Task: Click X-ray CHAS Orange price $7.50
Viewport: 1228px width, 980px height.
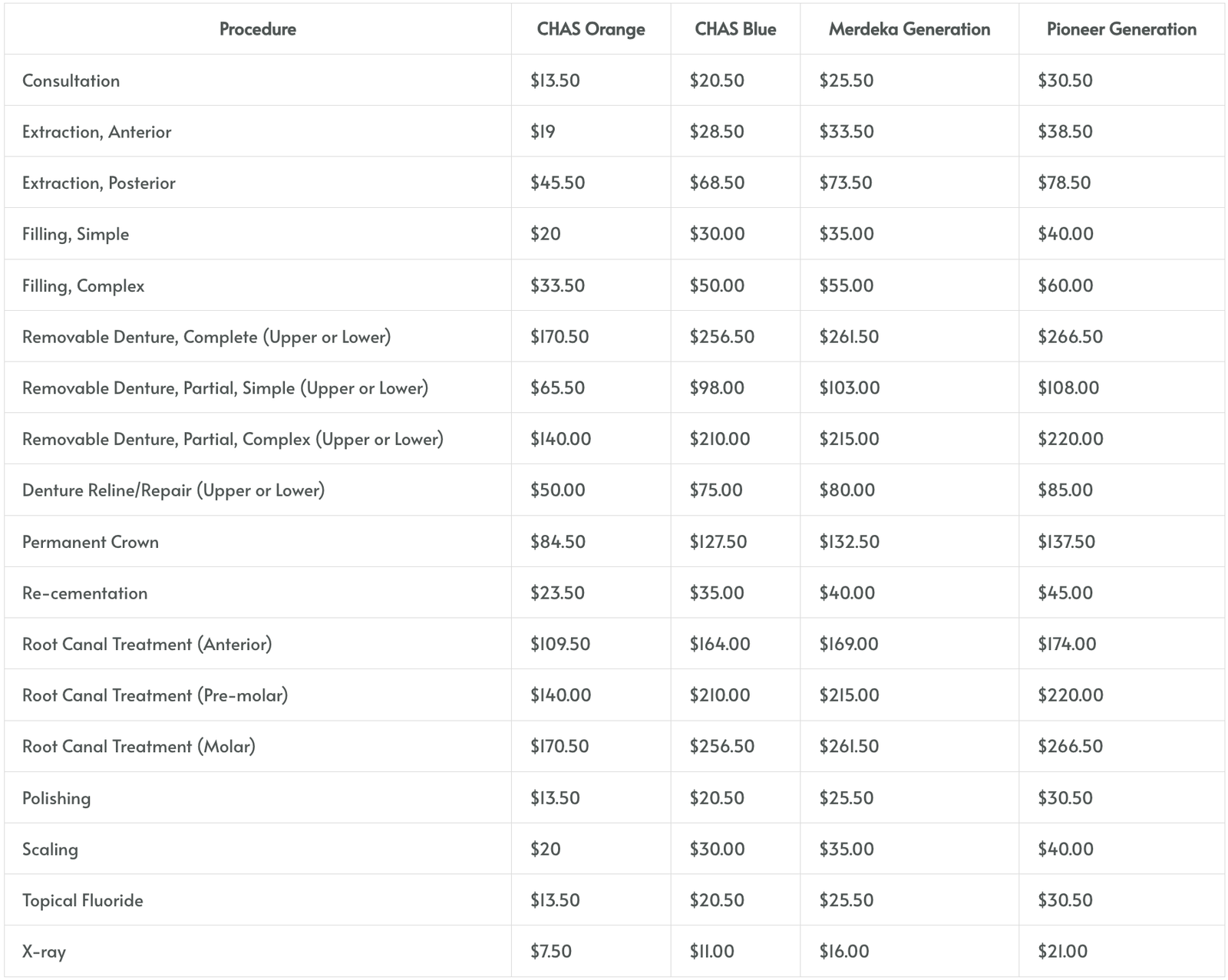Action: [551, 952]
